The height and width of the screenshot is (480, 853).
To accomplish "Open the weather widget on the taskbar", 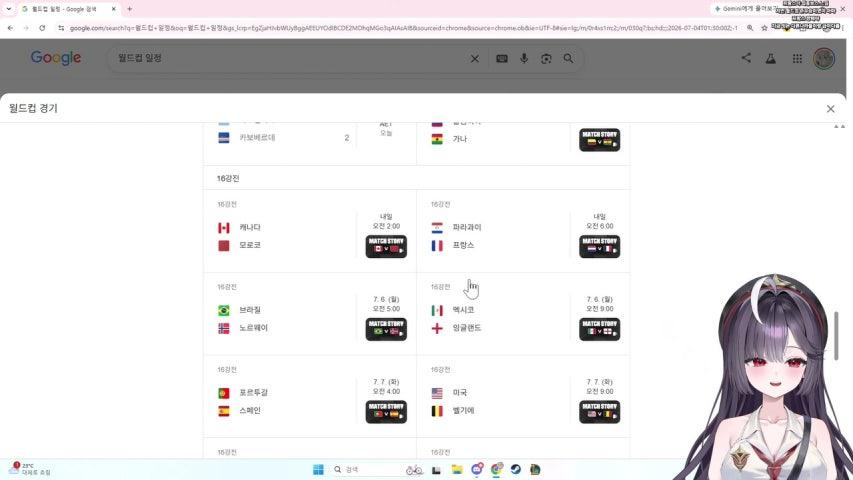I will coord(29,469).
